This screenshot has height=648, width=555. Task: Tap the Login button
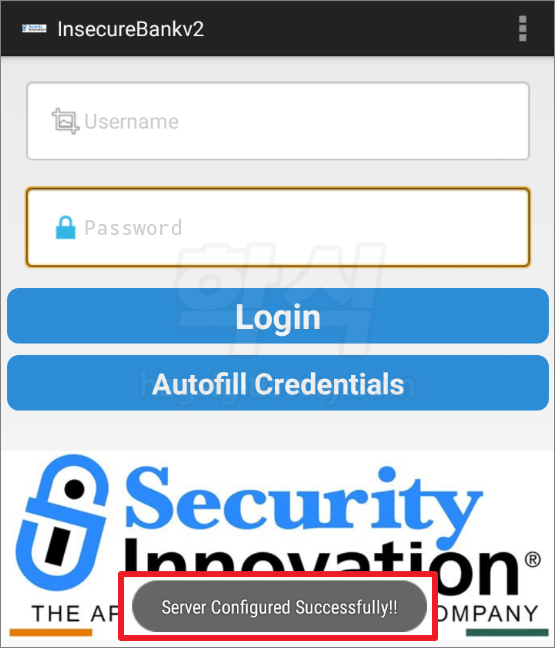(278, 316)
